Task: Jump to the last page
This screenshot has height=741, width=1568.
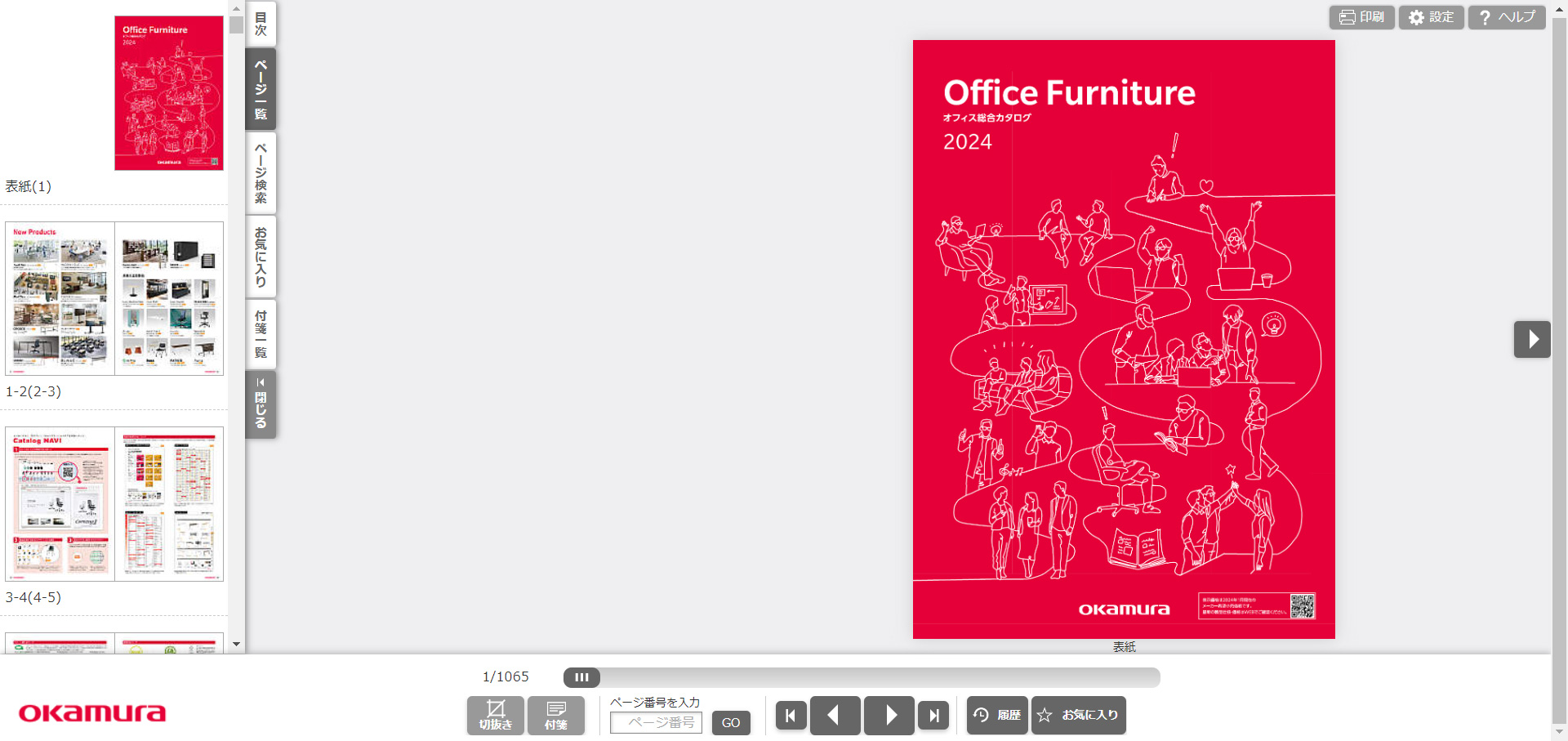Action: click(x=933, y=716)
